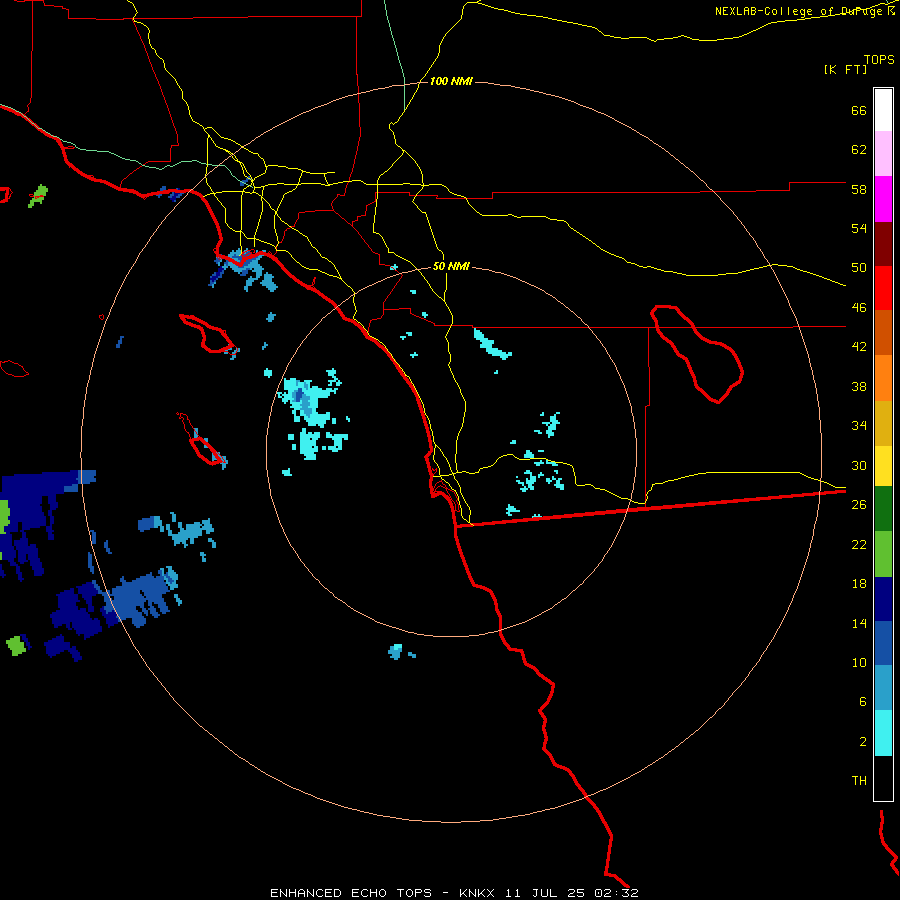Click the light pink 62 kft legend swatch
900x900 pixels.
tap(883, 153)
